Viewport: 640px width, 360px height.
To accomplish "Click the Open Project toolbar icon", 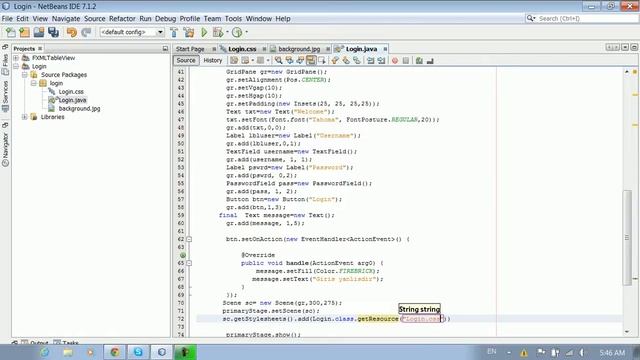I will coord(39,32).
